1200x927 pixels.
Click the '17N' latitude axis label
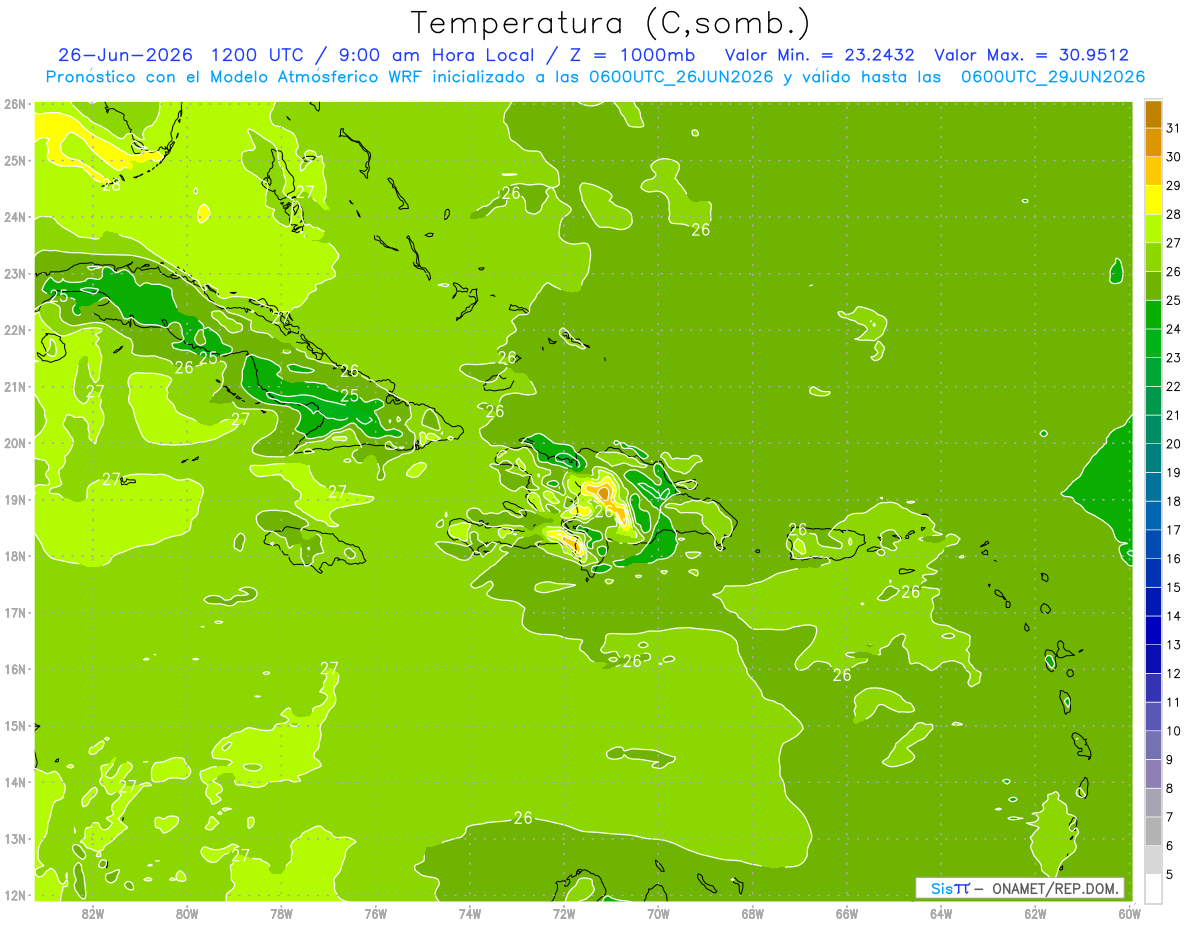coord(15,612)
